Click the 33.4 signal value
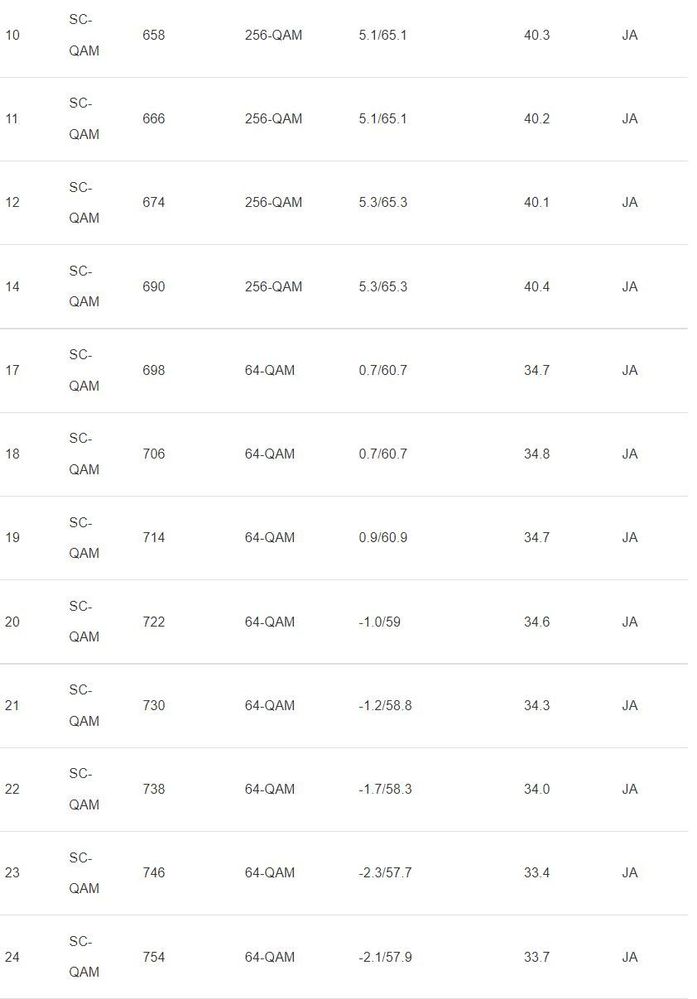697x999 pixels. [x=537, y=873]
